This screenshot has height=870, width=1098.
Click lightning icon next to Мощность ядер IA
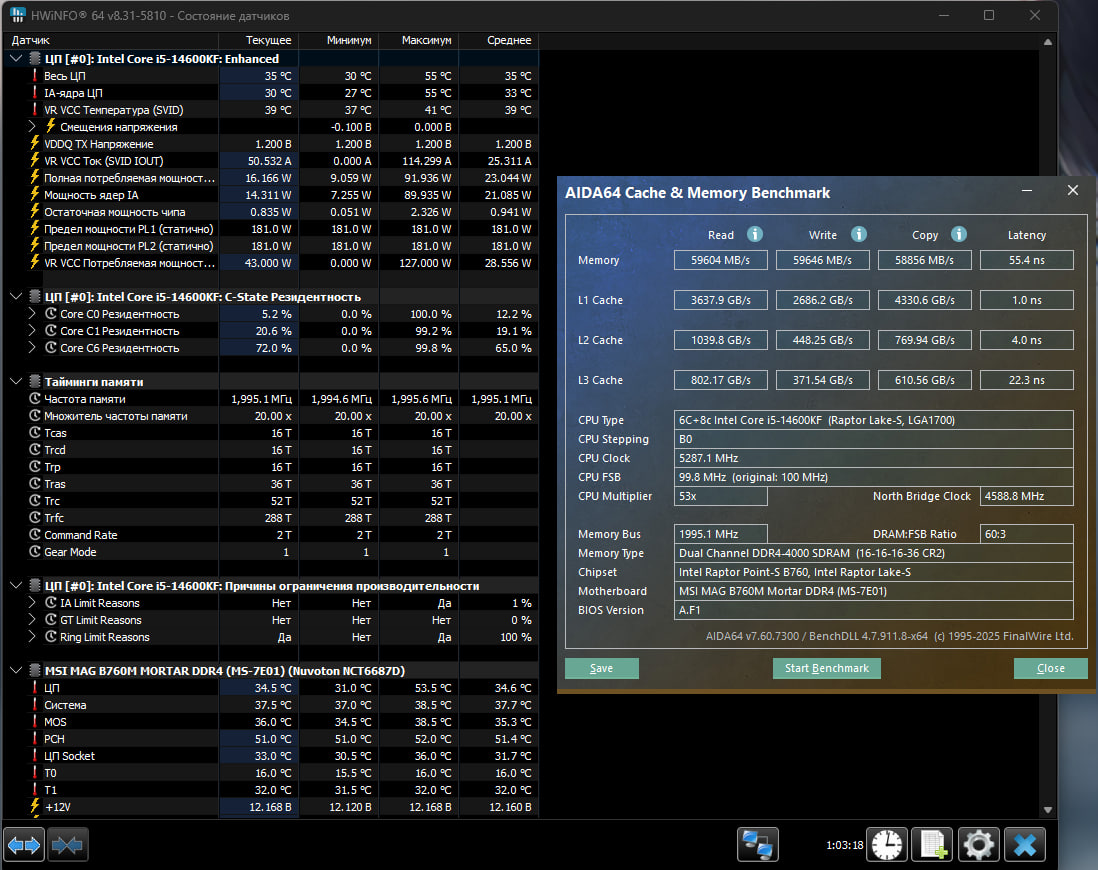34,195
